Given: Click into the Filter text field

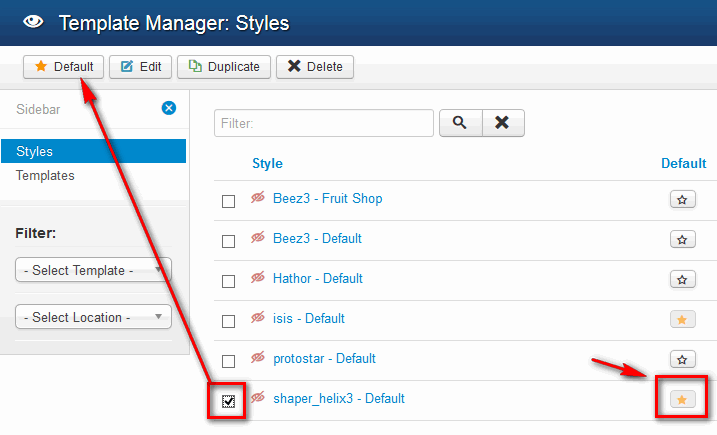Looking at the screenshot, I should [323, 123].
